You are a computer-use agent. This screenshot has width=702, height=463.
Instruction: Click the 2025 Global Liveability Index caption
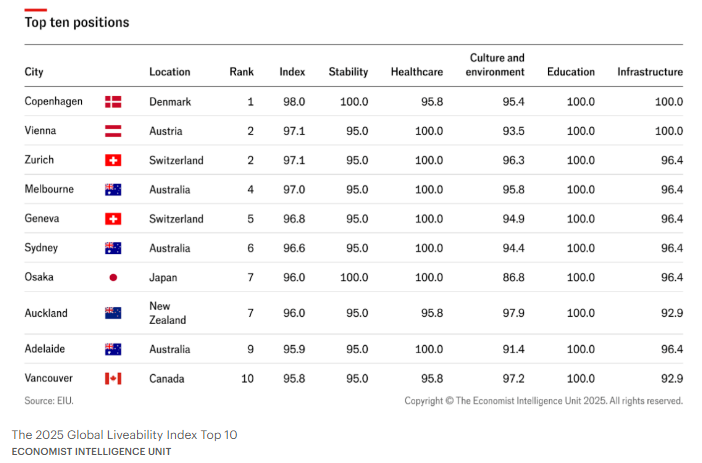124,434
